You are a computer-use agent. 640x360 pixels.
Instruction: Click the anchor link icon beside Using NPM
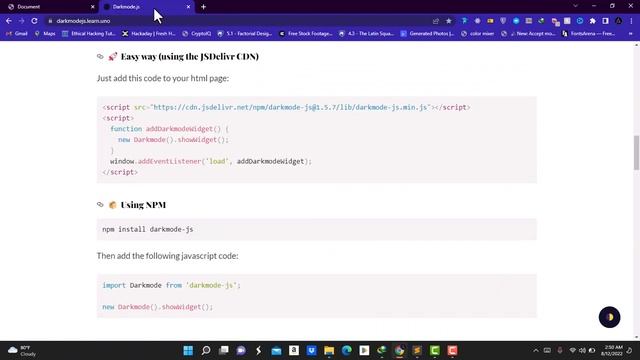click(x=100, y=204)
